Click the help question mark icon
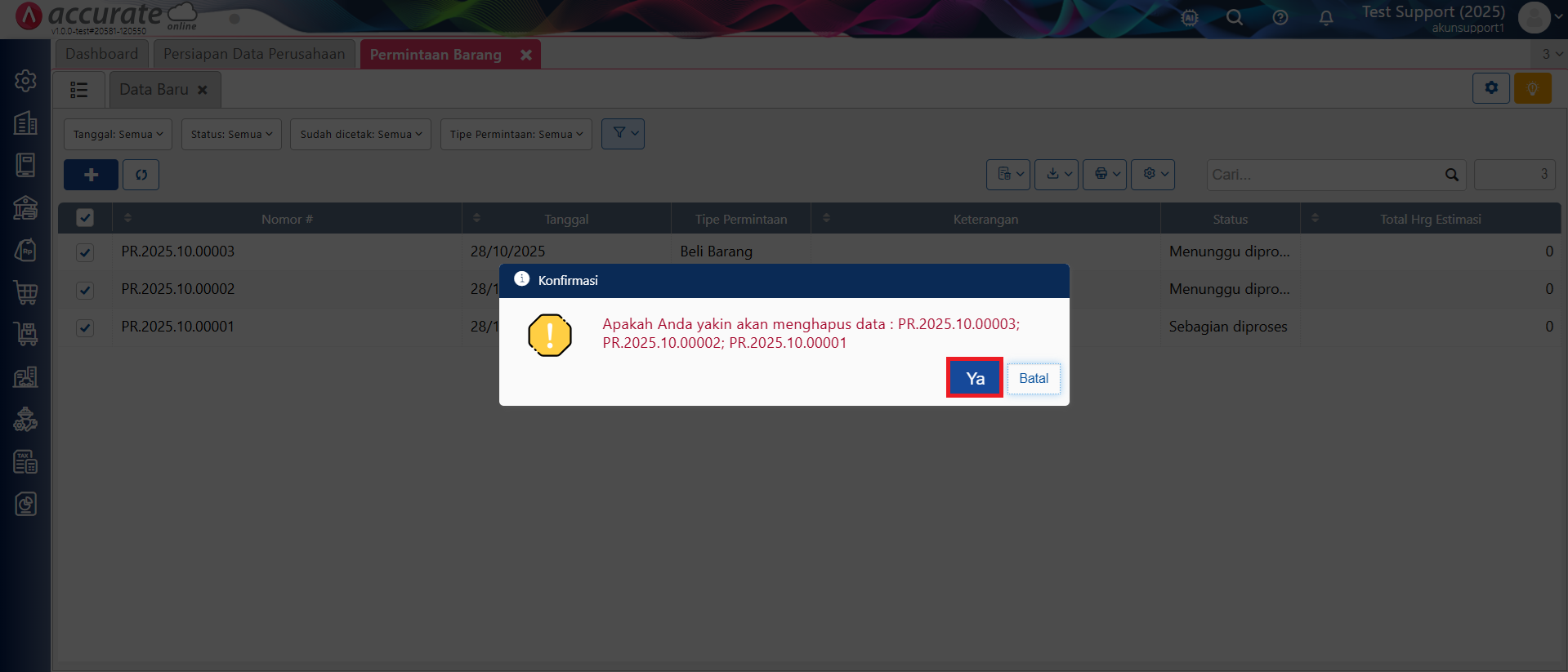 point(1280,17)
